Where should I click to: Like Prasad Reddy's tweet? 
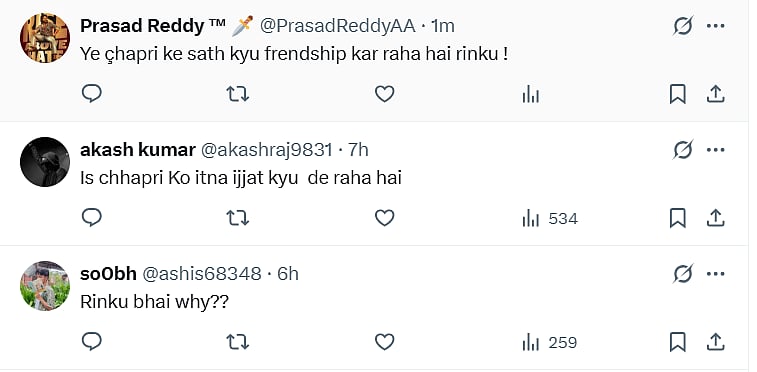(385, 94)
